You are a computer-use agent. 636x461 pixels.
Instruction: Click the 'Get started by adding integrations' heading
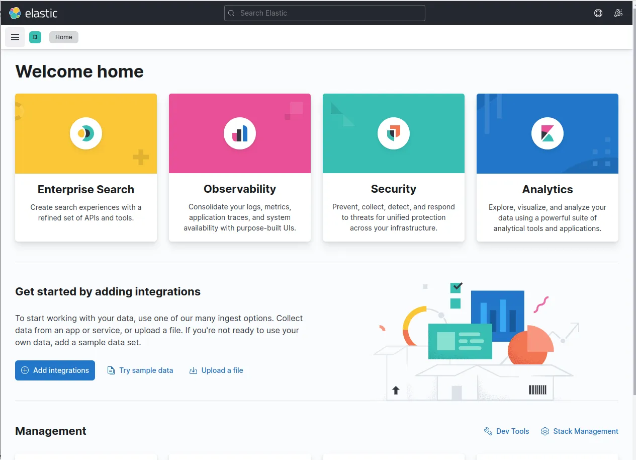108,292
